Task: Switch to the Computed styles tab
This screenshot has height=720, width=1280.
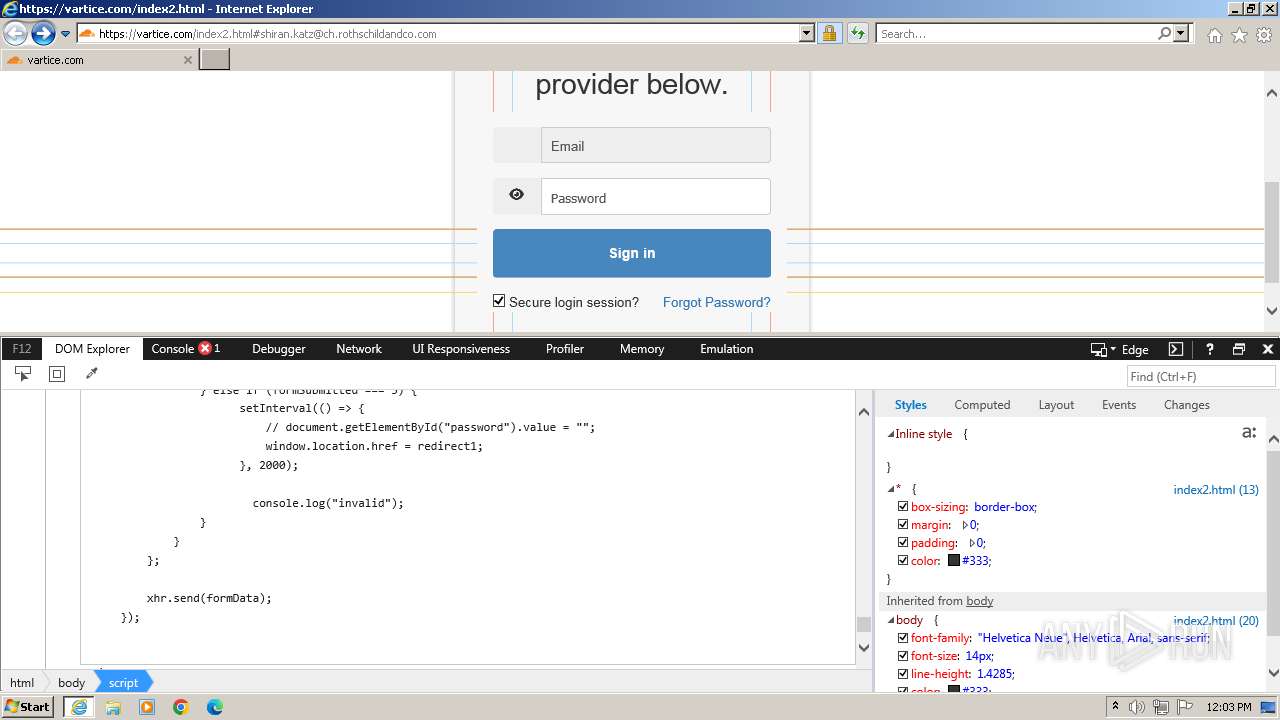Action: (x=982, y=405)
